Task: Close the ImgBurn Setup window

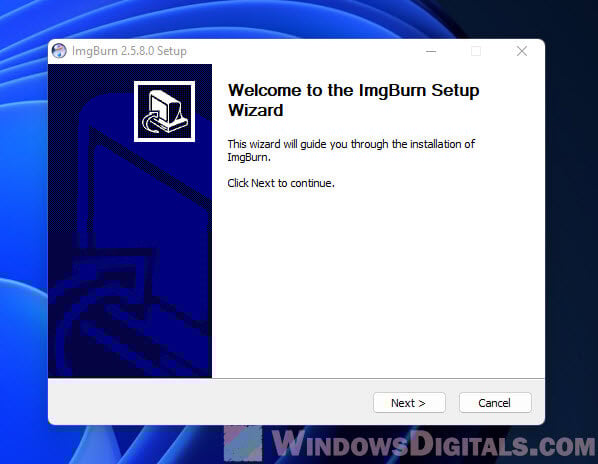Action: [x=522, y=51]
